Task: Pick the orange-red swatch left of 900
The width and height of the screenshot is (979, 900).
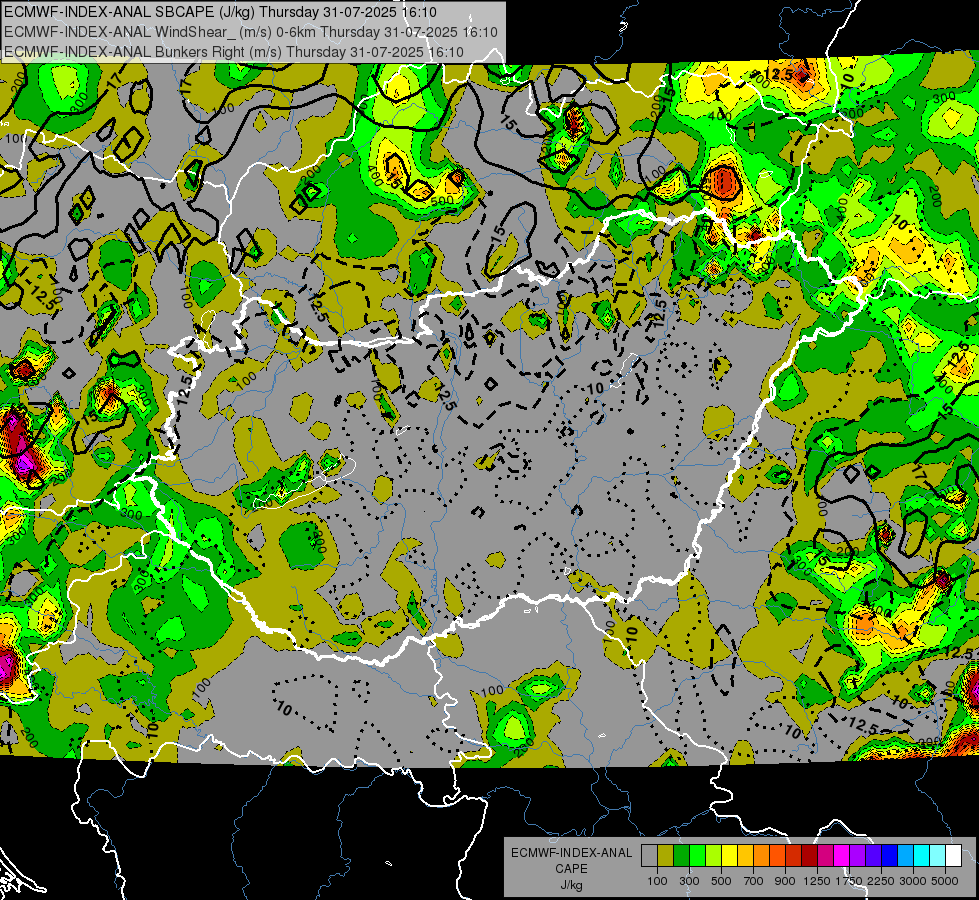Action: coord(777,856)
